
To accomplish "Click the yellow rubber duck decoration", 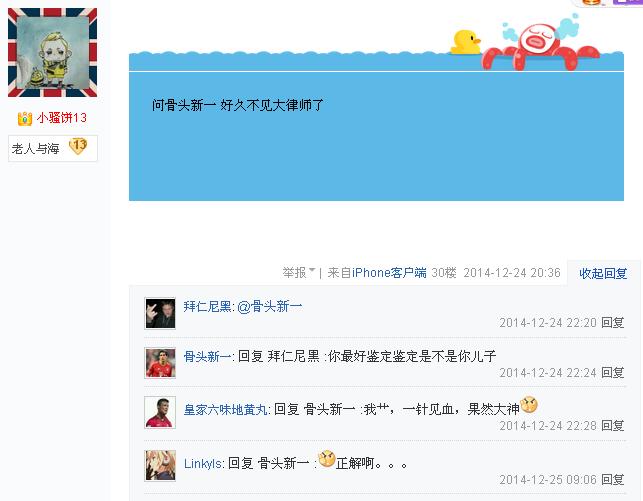I will point(465,43).
